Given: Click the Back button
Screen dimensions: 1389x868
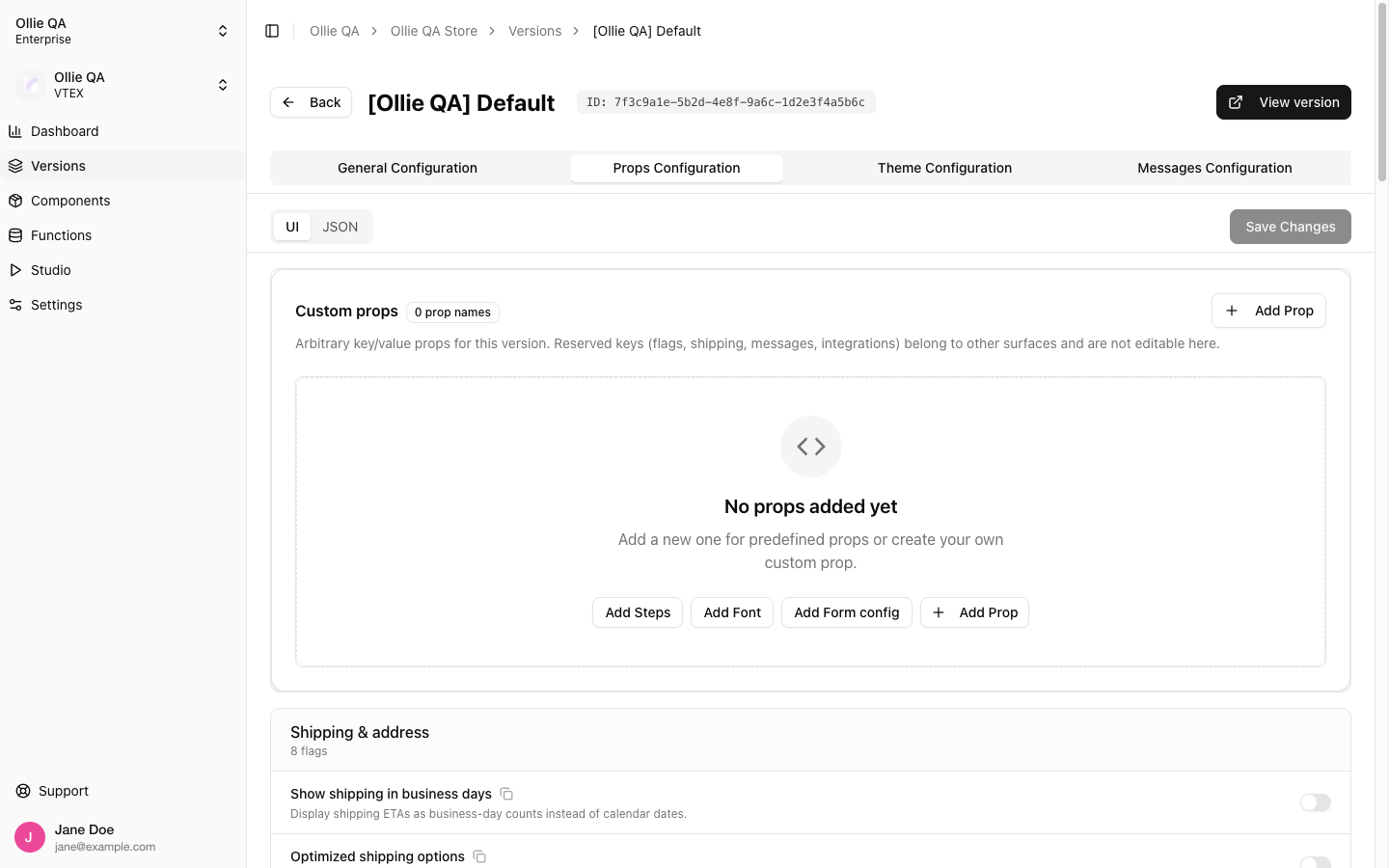Looking at the screenshot, I should pyautogui.click(x=311, y=102).
